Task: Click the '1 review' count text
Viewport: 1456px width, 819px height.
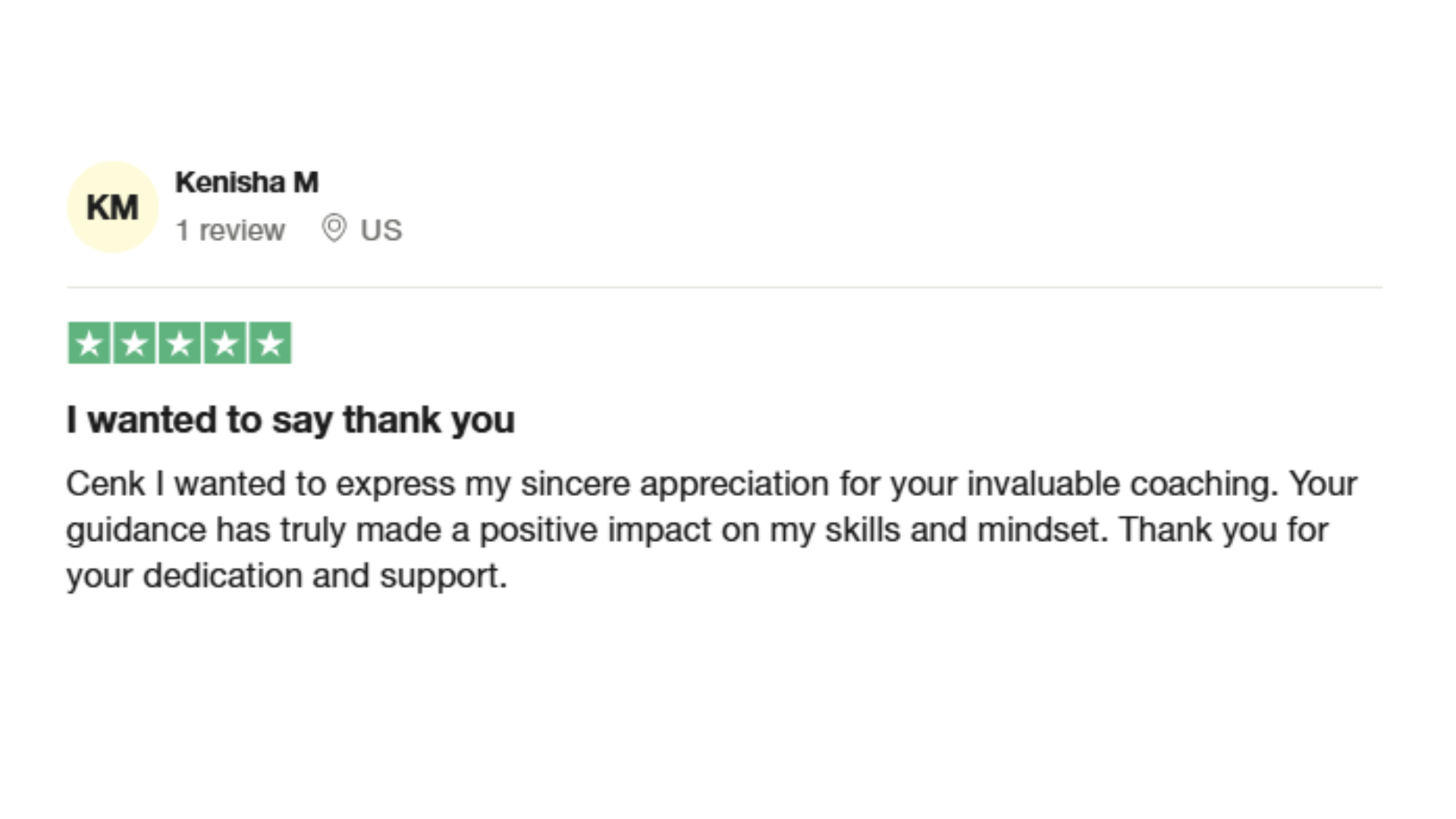Action: tap(231, 230)
